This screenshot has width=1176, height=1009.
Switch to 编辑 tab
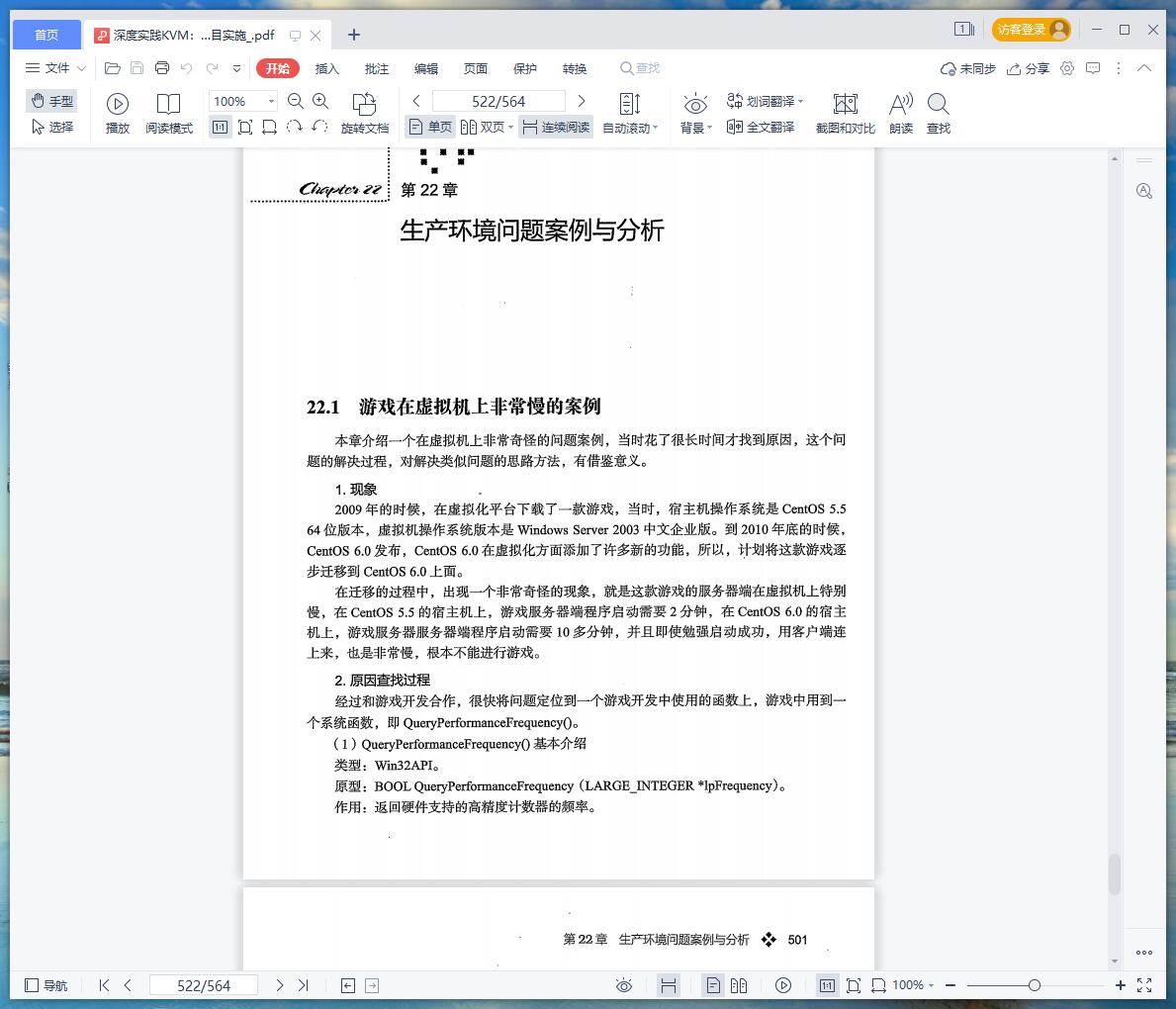point(426,68)
